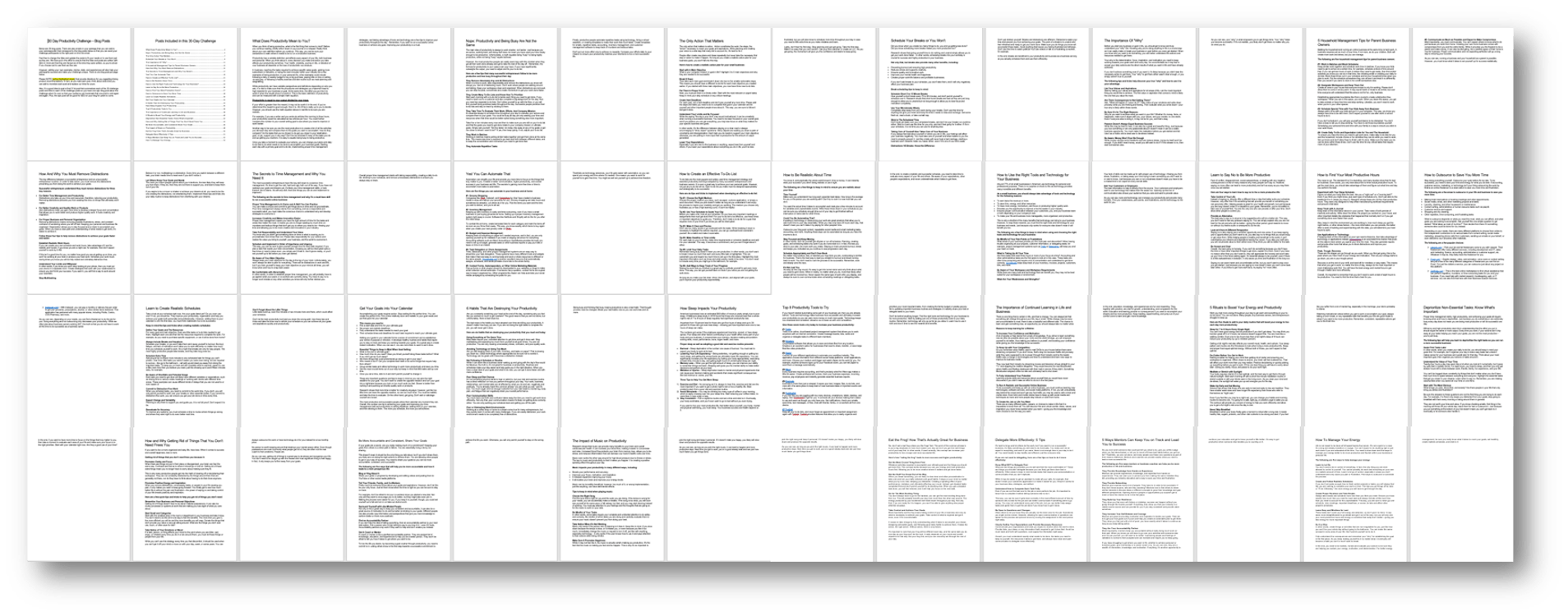
Task: Select the 'Be More Accountable and Consistent' page
Action: coord(398,495)
